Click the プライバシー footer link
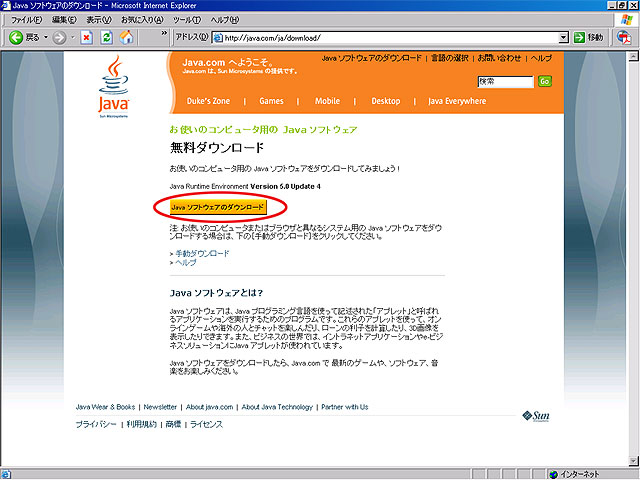 tap(96, 424)
